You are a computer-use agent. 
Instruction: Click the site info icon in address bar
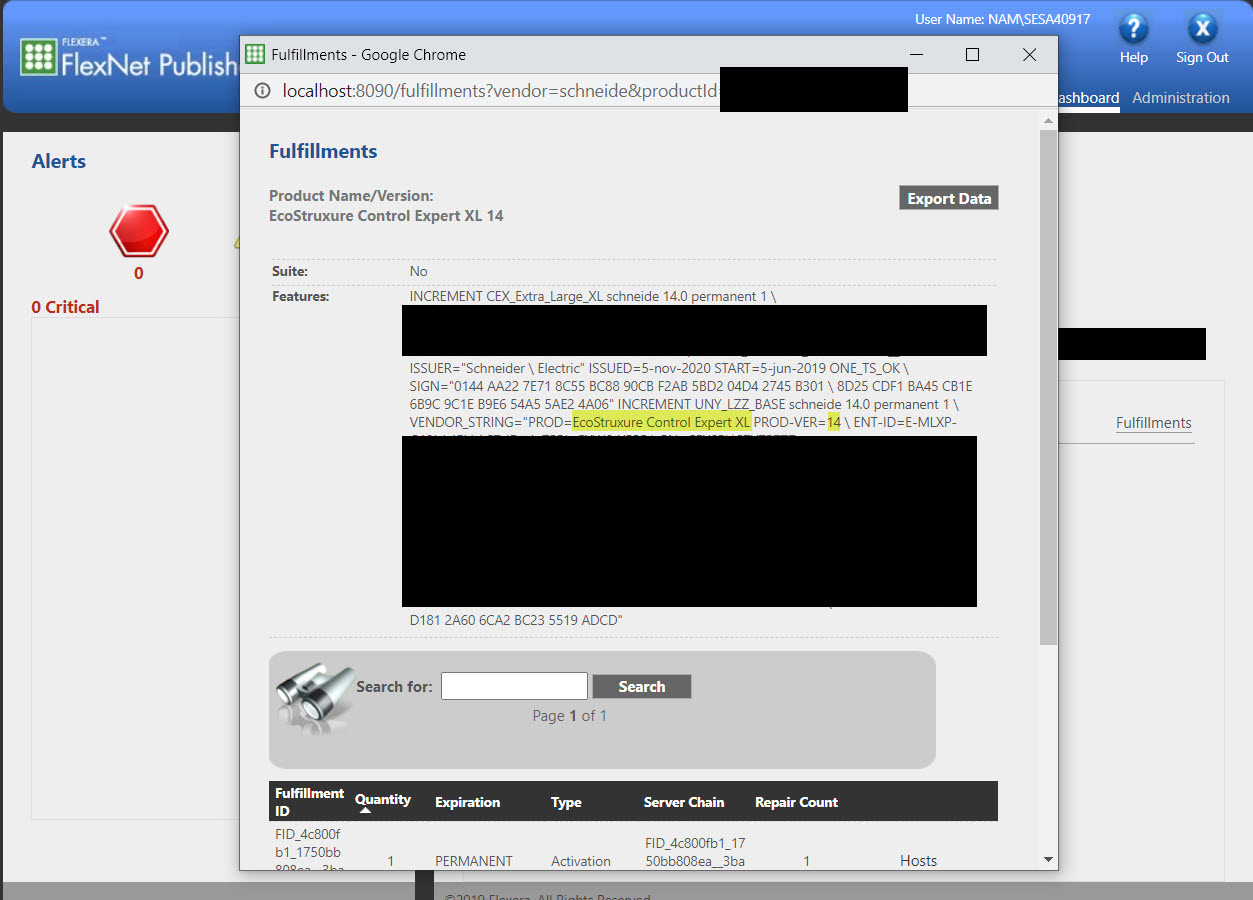(262, 91)
